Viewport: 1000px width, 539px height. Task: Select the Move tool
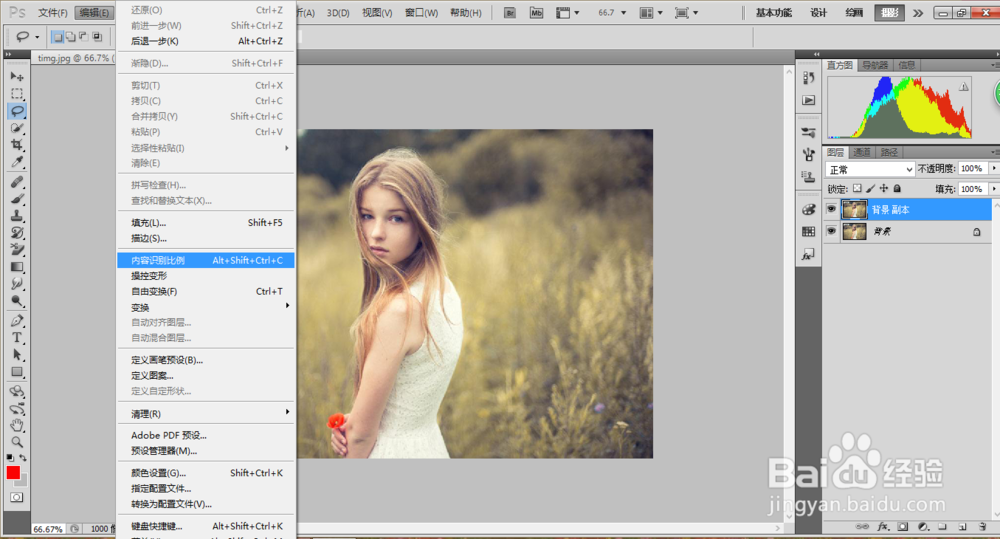17,76
